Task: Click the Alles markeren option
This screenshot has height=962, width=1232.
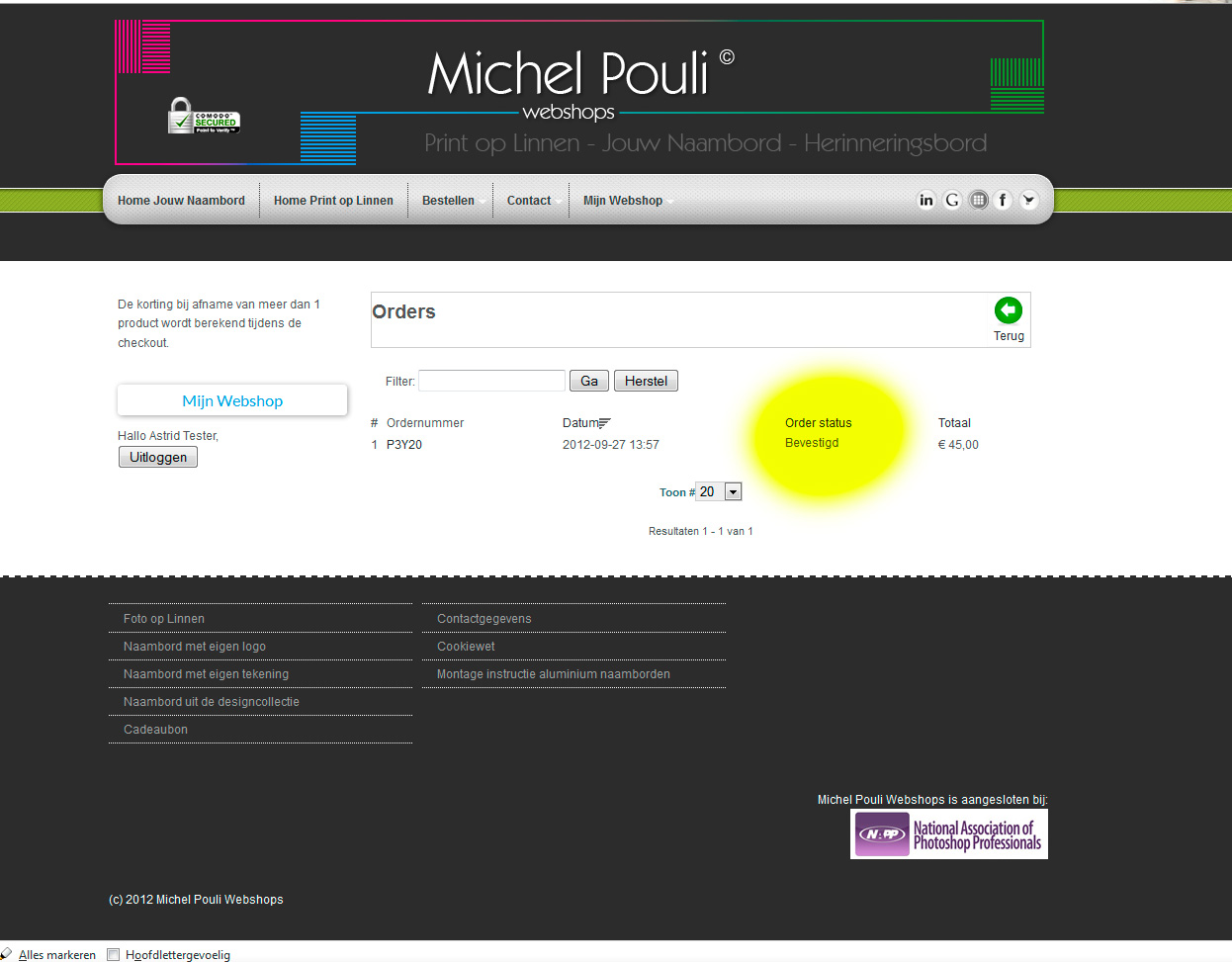Action: pos(57,955)
